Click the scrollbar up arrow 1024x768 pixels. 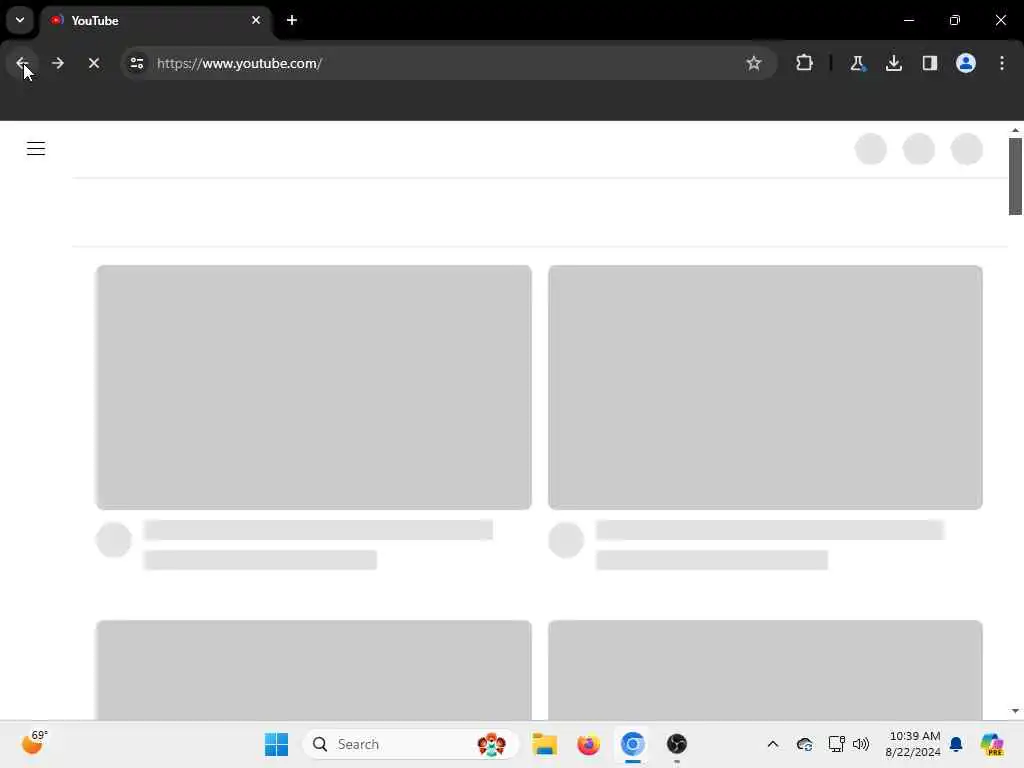tap(1015, 131)
